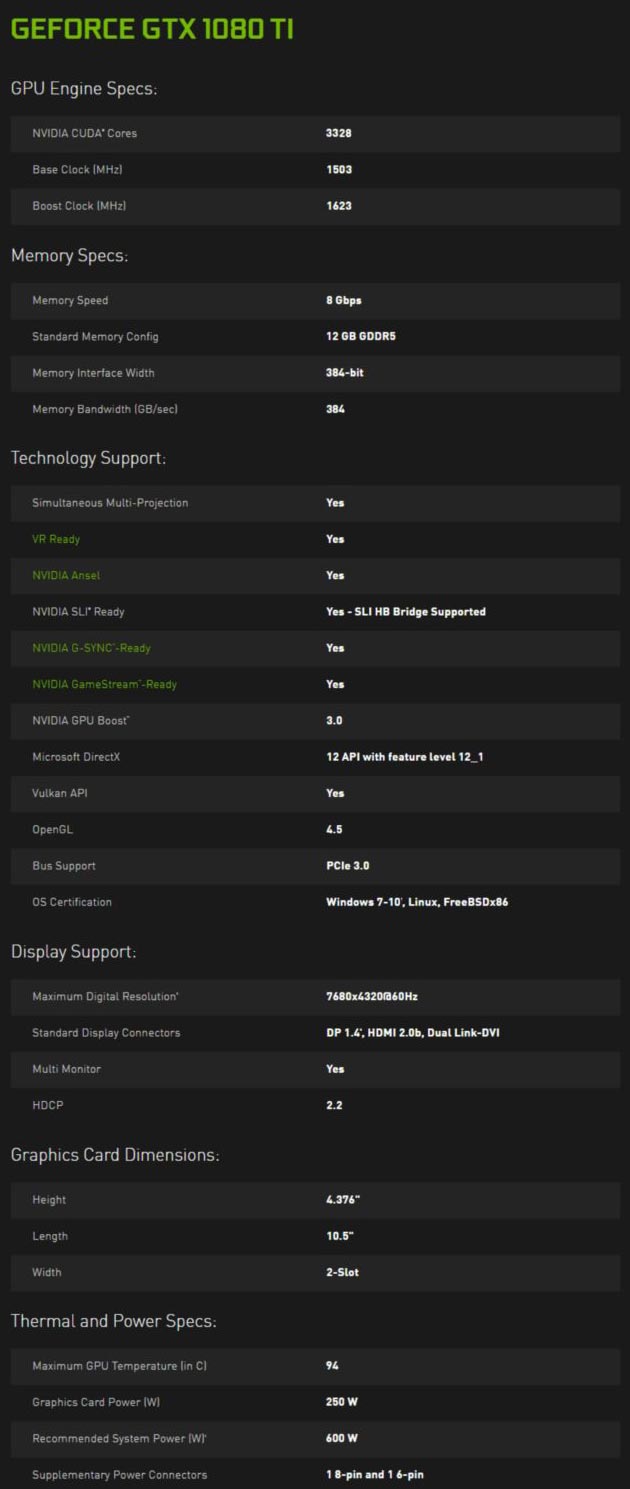This screenshot has width=630, height=1489.
Task: Open the VR Ready link
Action: tap(56, 539)
